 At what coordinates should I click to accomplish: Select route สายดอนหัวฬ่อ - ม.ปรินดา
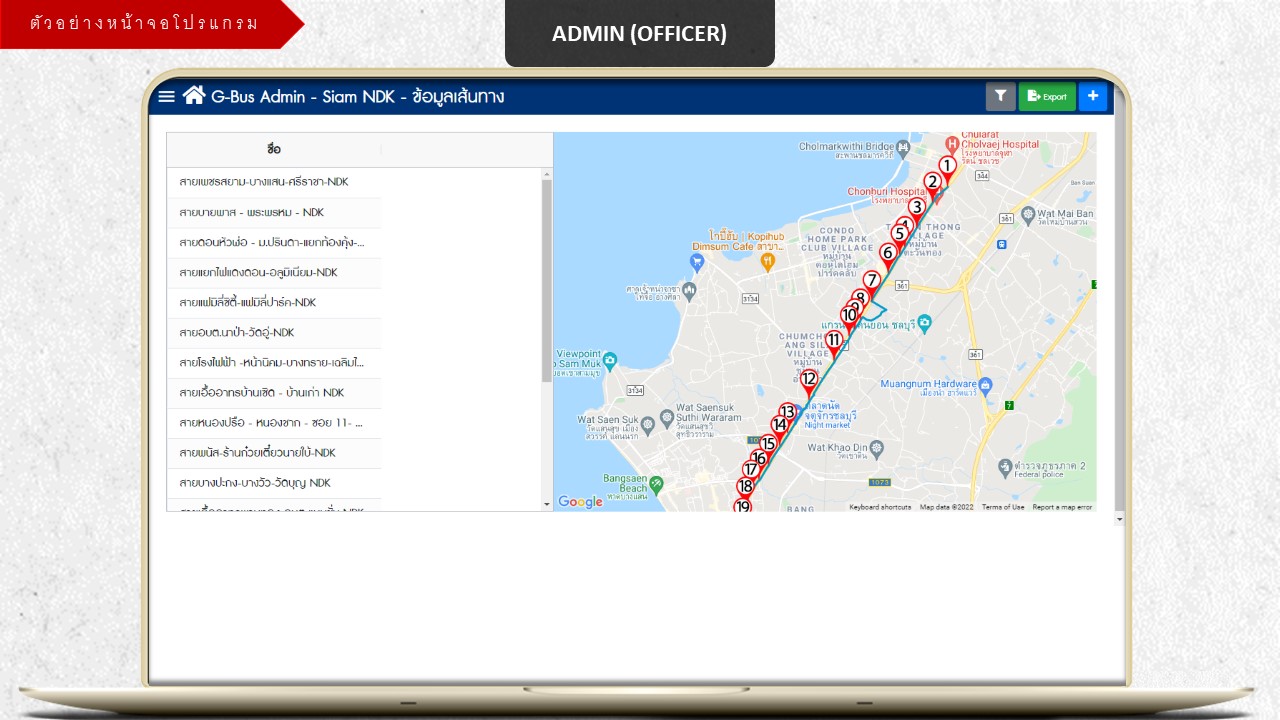[x=274, y=242]
